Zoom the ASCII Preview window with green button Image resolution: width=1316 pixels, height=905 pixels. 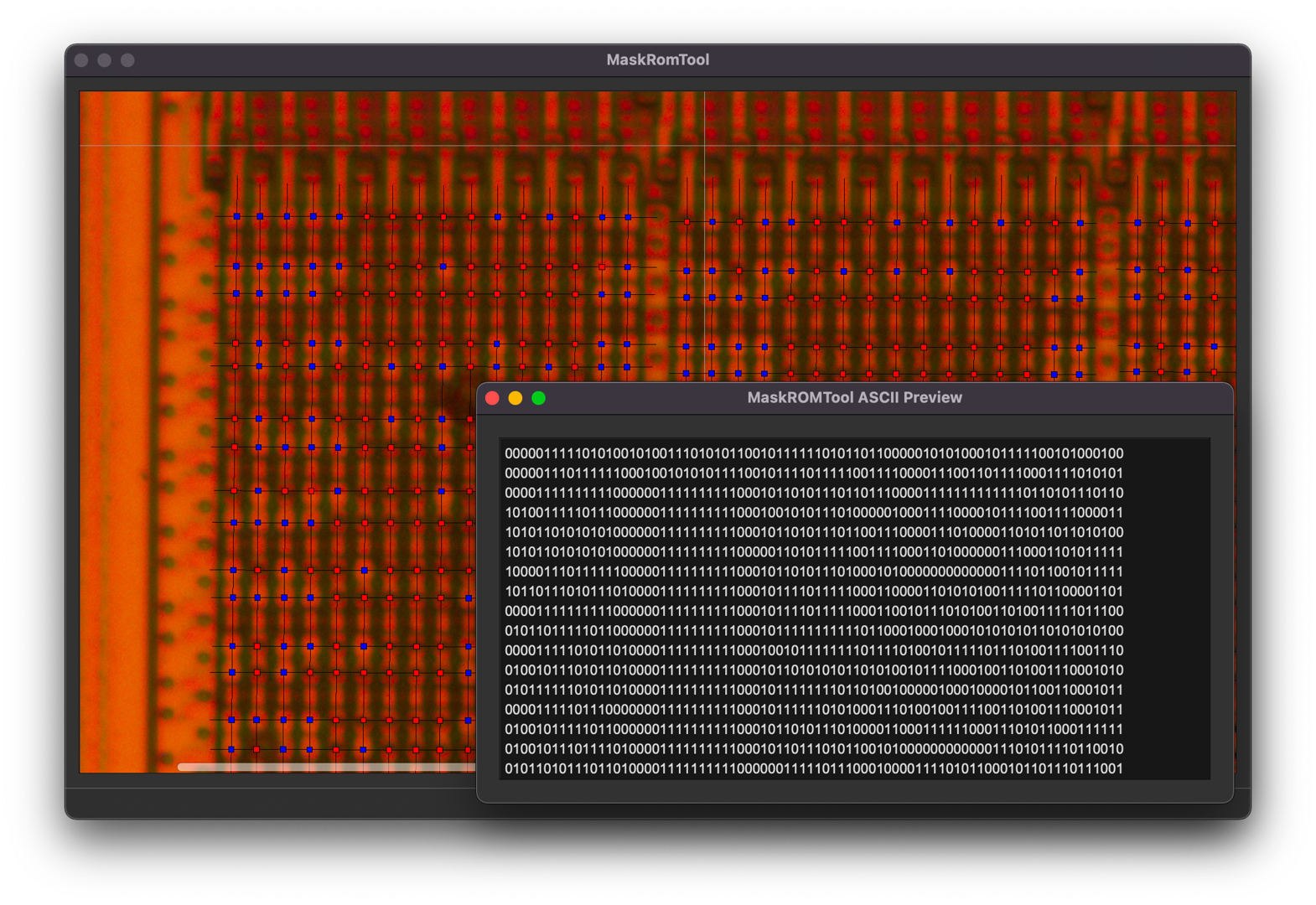pos(539,398)
